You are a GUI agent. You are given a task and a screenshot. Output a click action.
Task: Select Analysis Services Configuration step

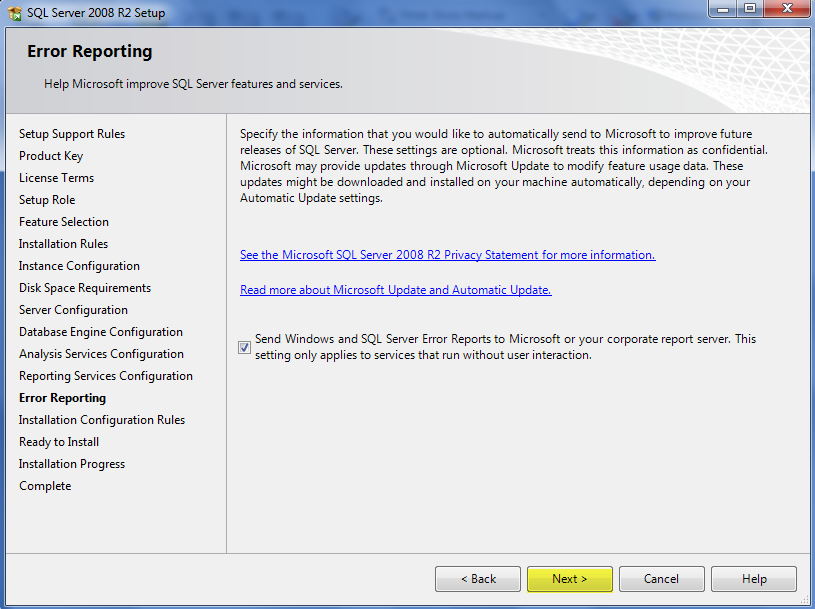coord(101,354)
